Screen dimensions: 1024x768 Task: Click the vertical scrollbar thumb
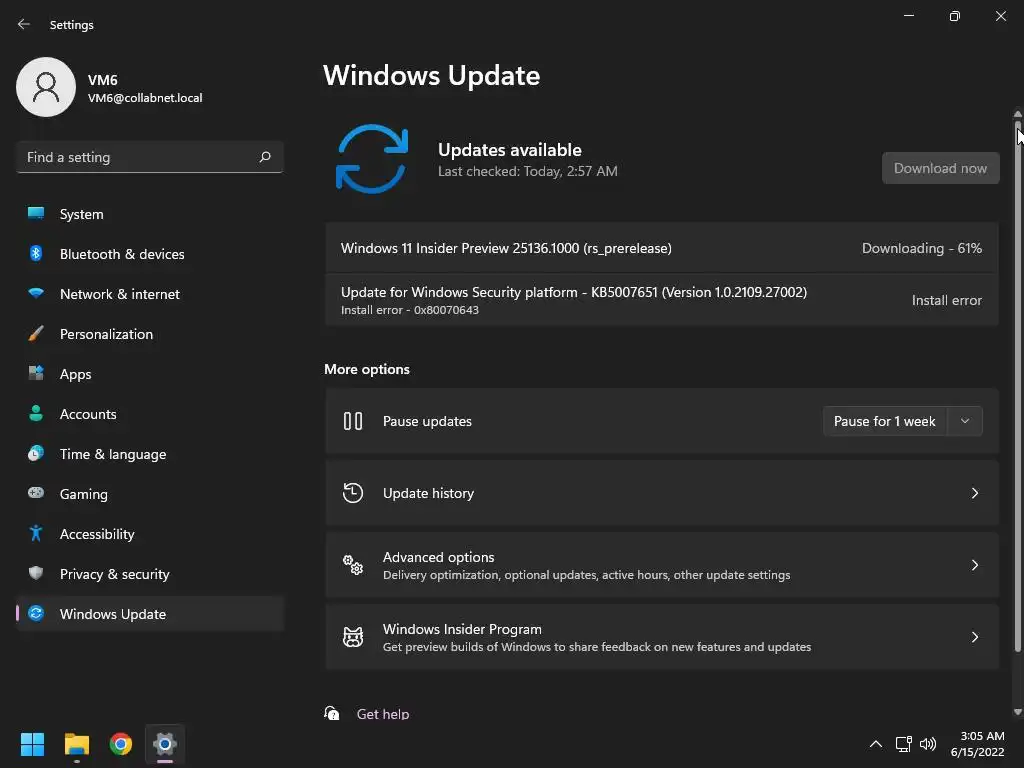click(1017, 385)
